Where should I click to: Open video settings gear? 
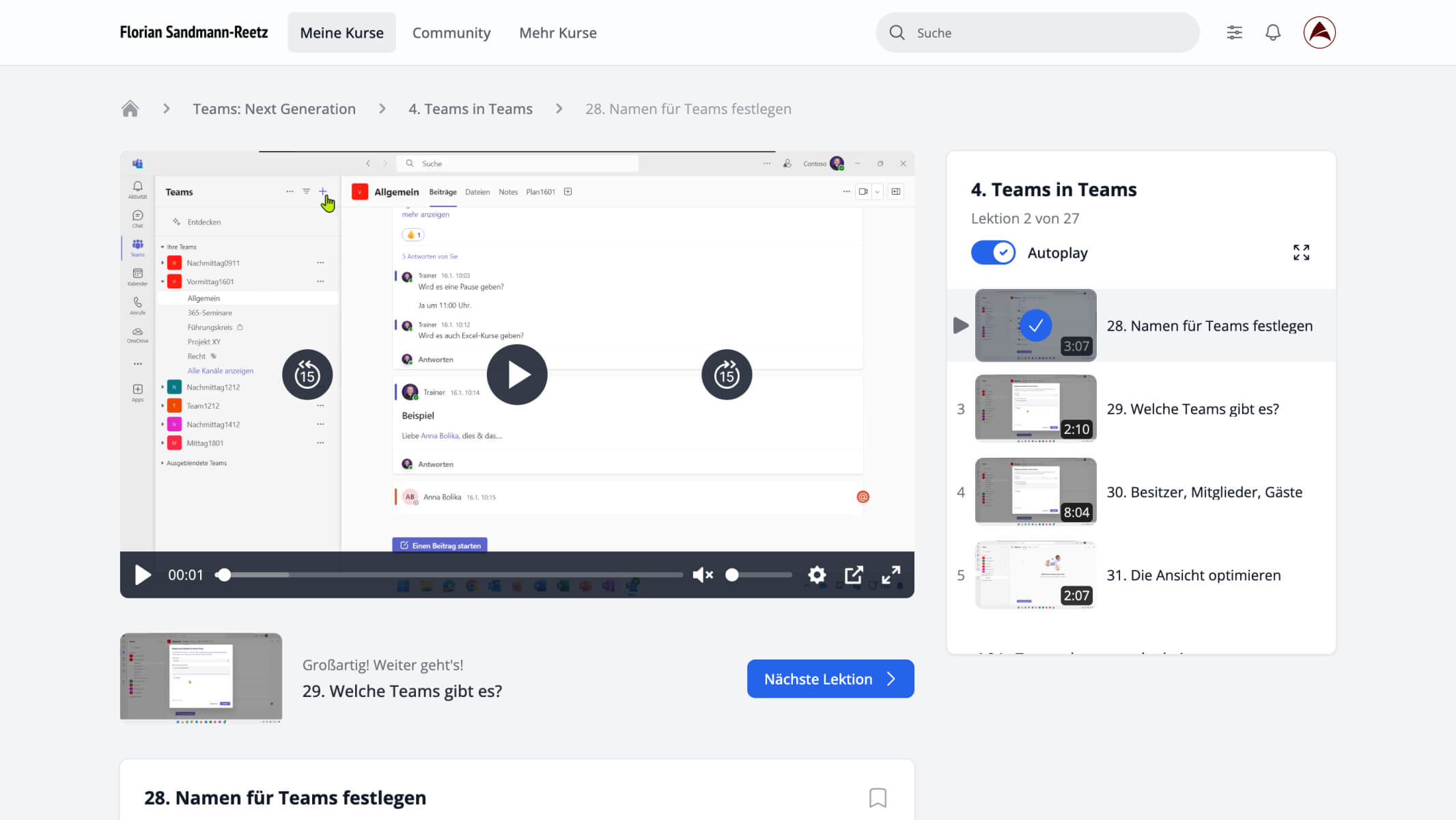tap(817, 575)
